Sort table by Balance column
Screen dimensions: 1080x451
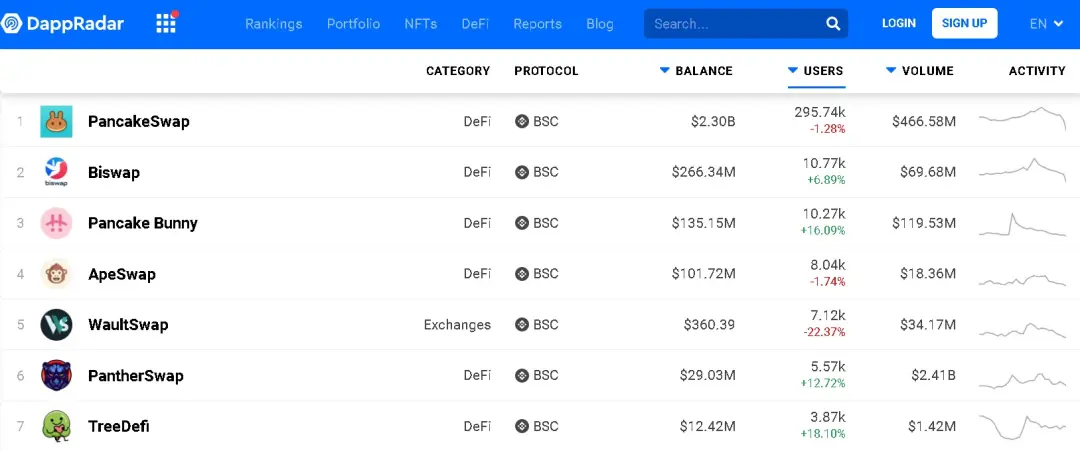click(x=696, y=71)
